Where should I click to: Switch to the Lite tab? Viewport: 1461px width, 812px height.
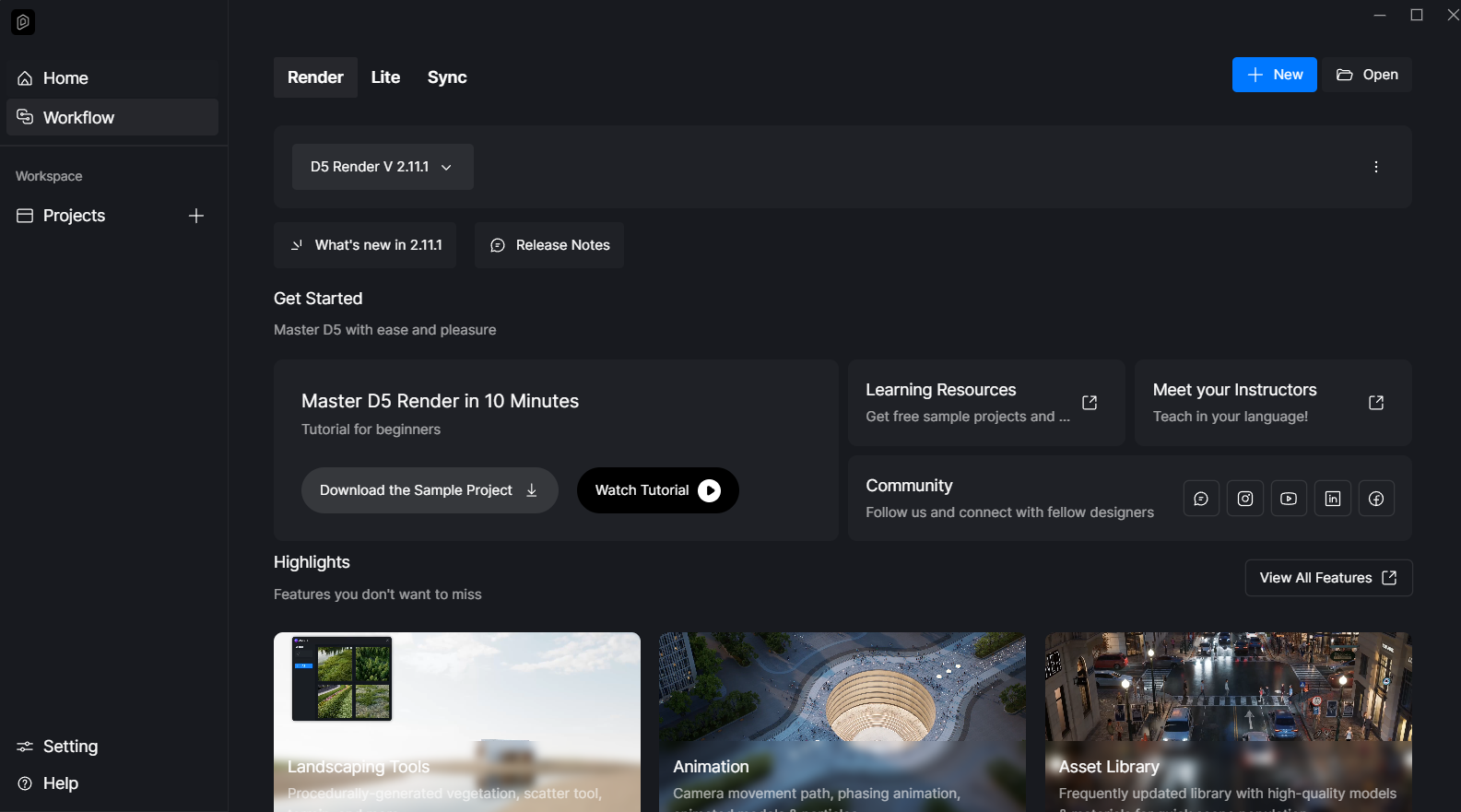click(385, 77)
